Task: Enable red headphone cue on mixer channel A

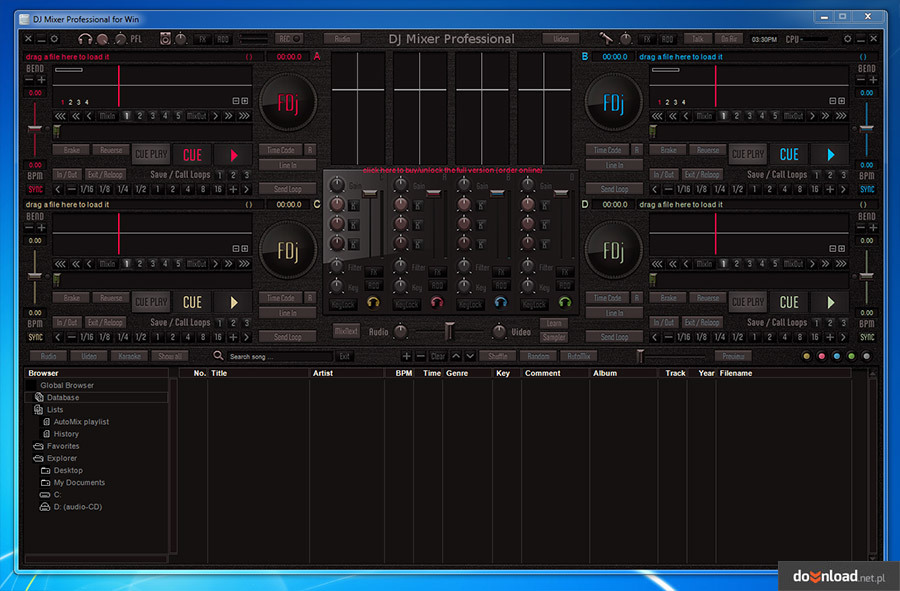Action: [x=437, y=302]
